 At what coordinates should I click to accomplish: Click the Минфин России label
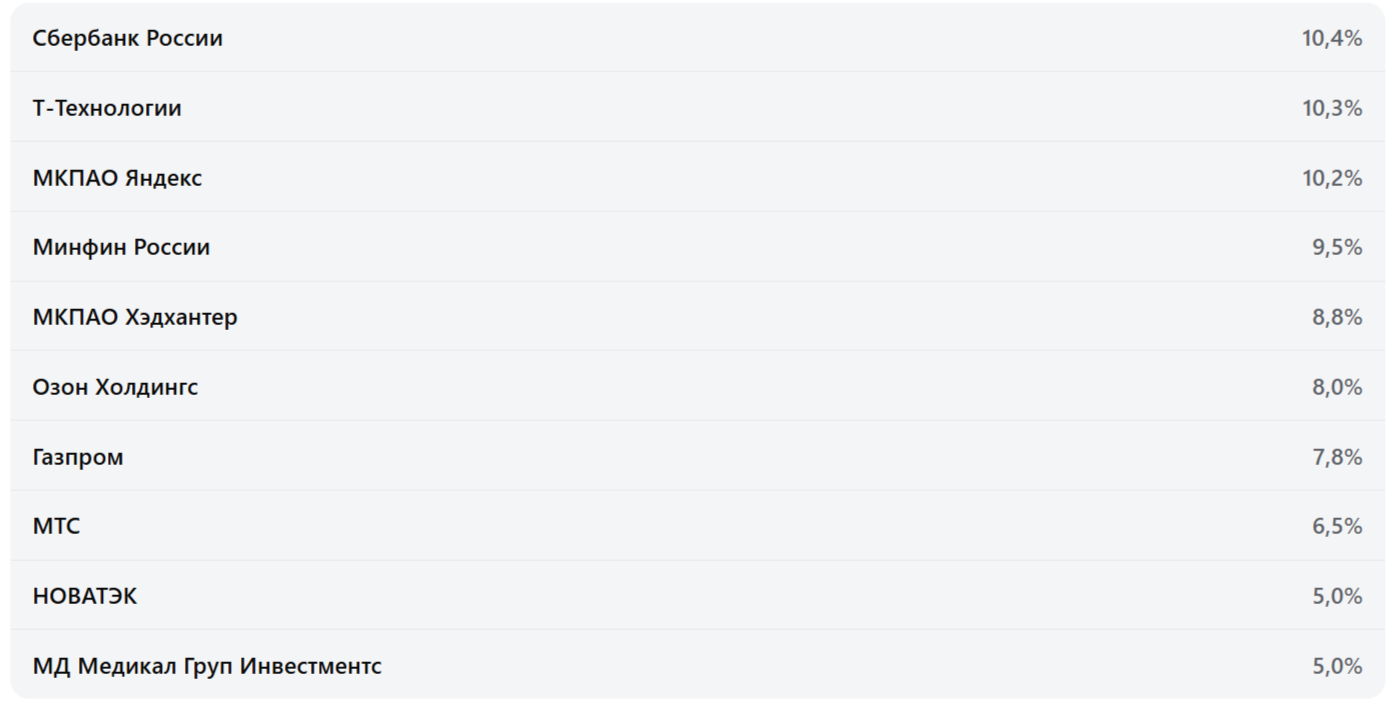(121, 247)
